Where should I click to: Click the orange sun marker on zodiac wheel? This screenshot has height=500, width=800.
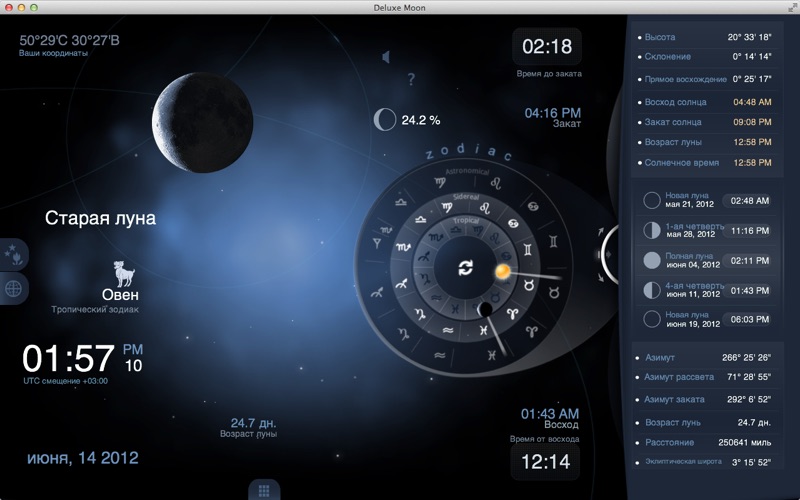point(502,271)
